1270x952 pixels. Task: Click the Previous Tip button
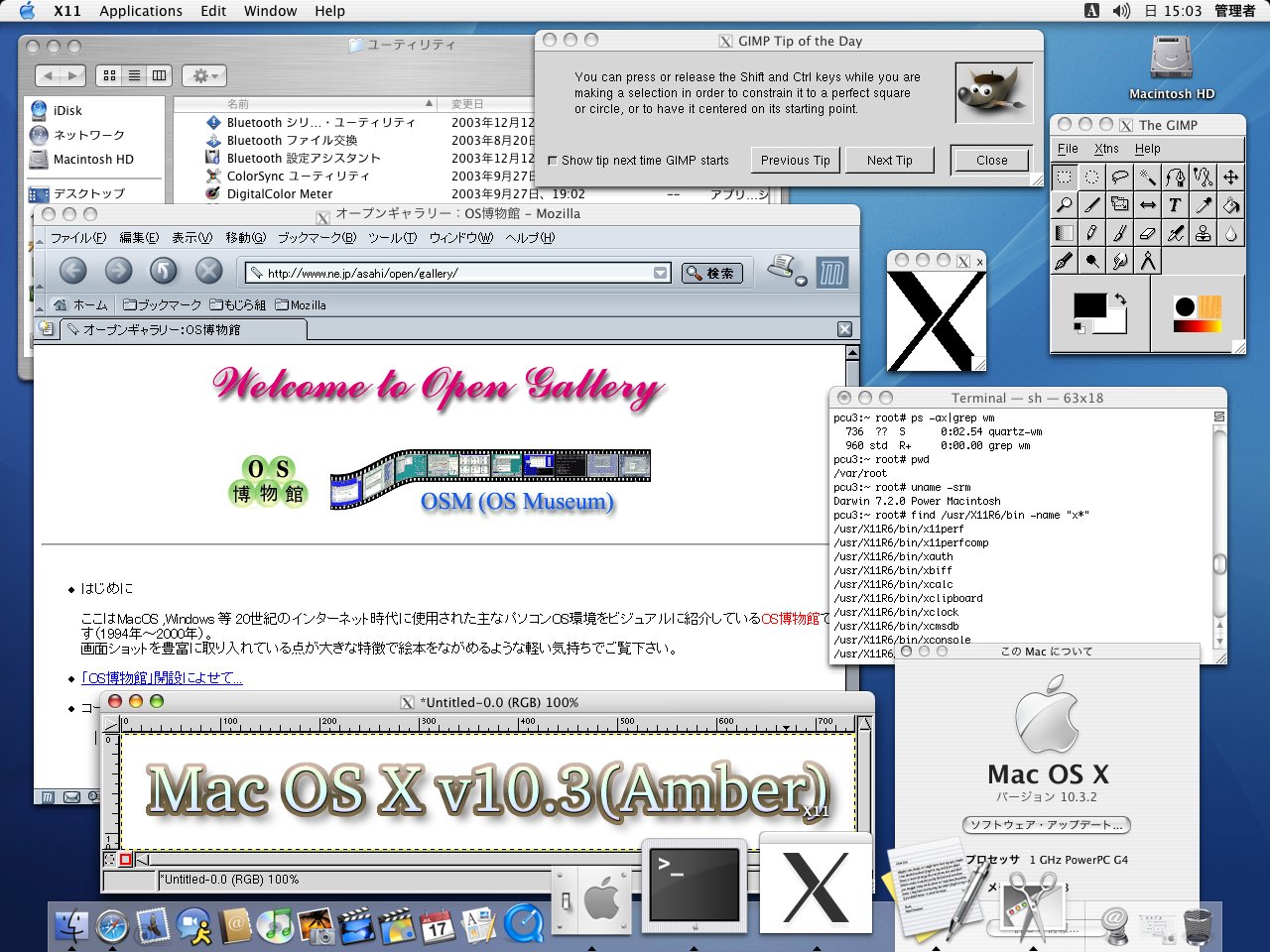point(795,160)
